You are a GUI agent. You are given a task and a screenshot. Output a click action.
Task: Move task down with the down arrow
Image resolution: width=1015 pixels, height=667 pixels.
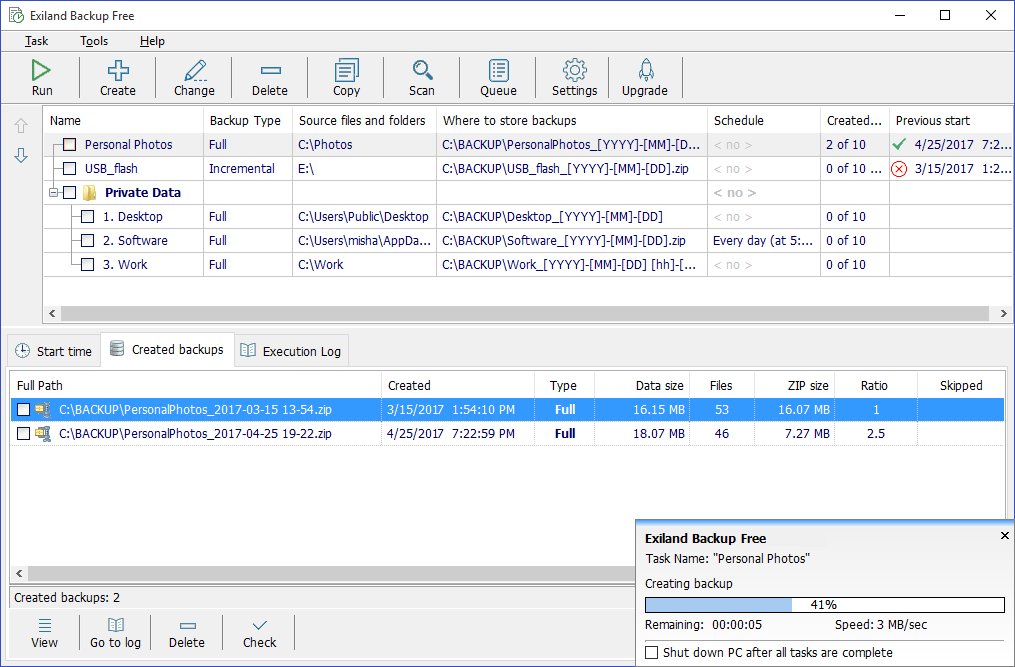pos(21,155)
